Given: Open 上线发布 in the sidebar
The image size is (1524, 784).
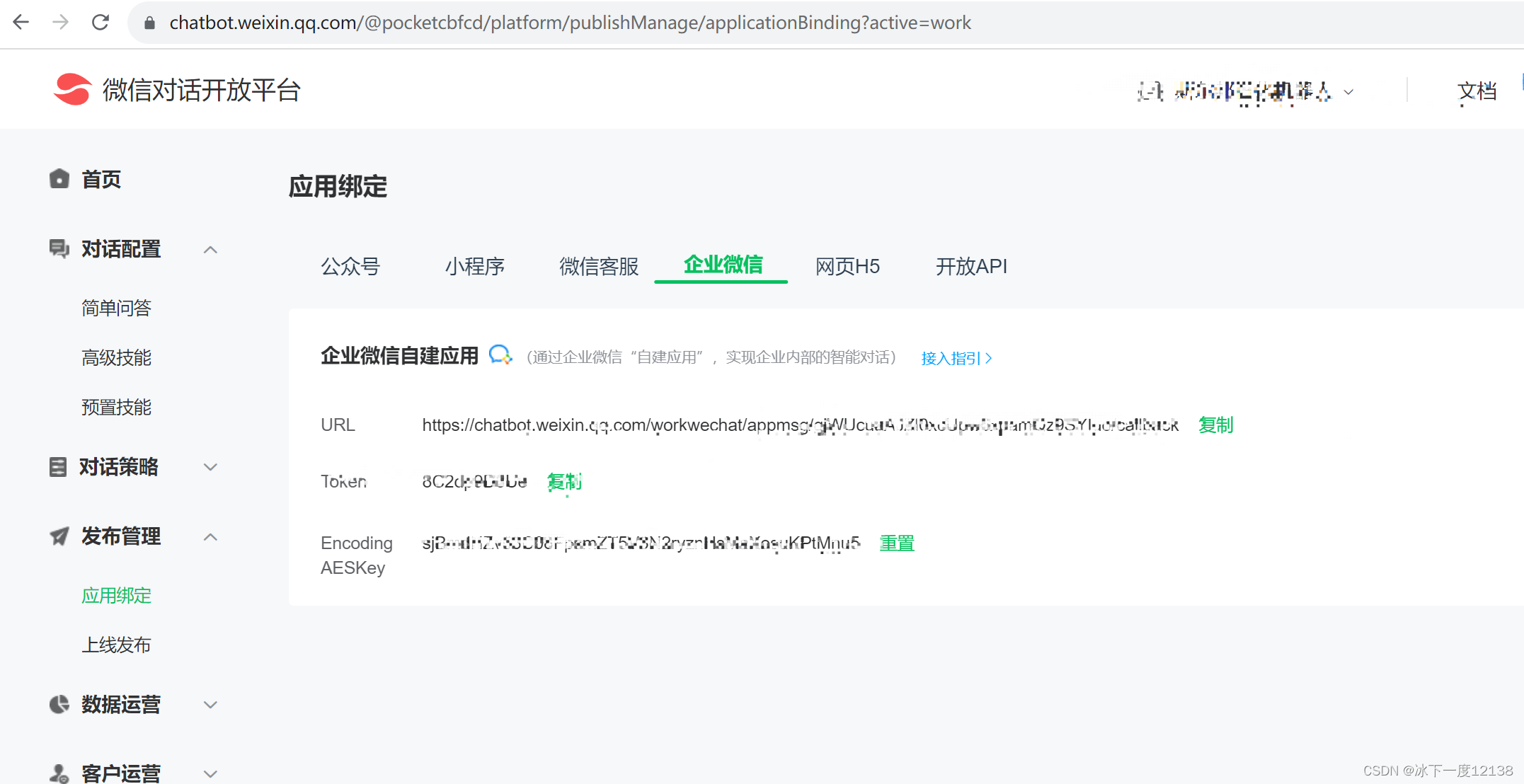Looking at the screenshot, I should (x=116, y=645).
